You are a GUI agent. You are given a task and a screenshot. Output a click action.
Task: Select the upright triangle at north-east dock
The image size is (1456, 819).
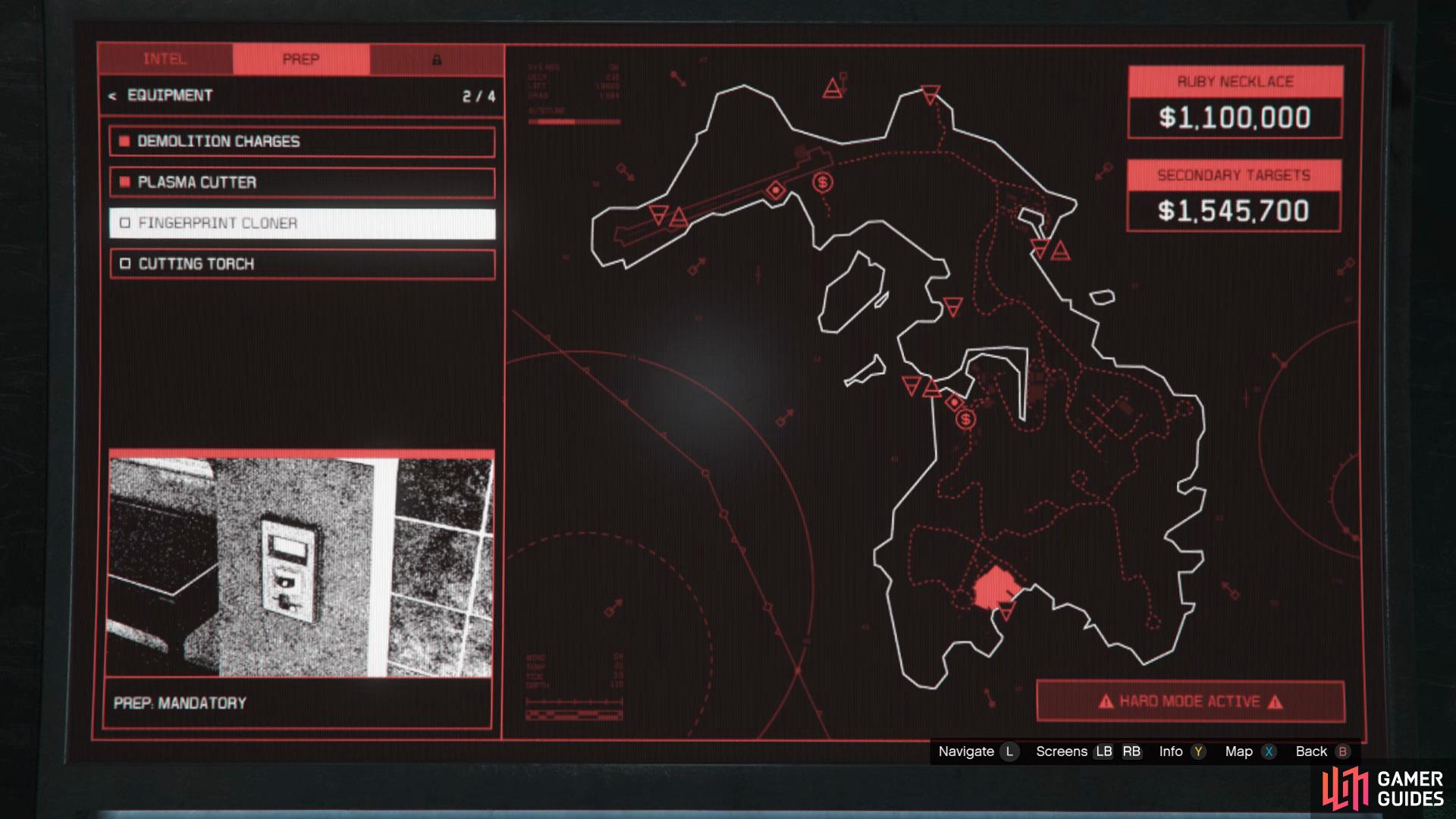click(1060, 250)
